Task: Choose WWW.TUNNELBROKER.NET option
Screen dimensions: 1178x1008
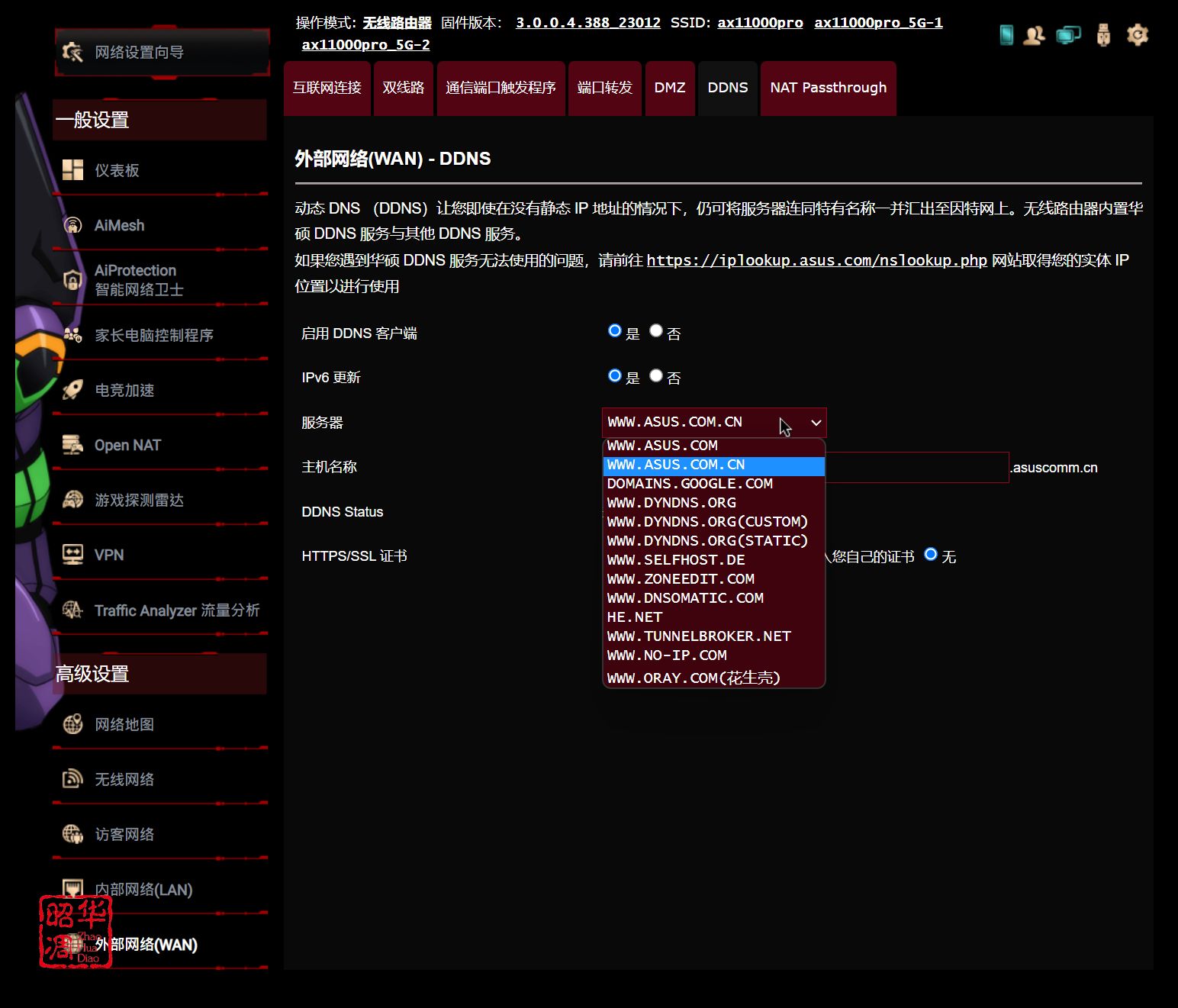Action: pos(714,636)
